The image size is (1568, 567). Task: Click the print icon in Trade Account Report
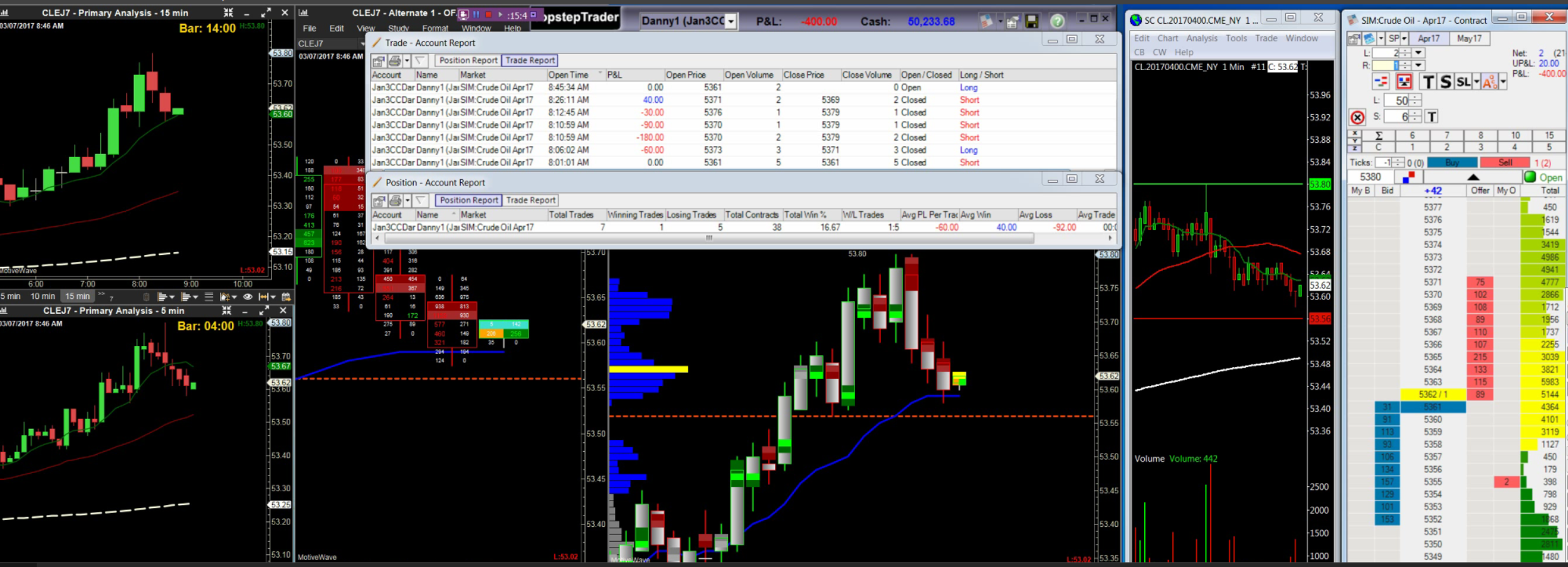click(394, 61)
